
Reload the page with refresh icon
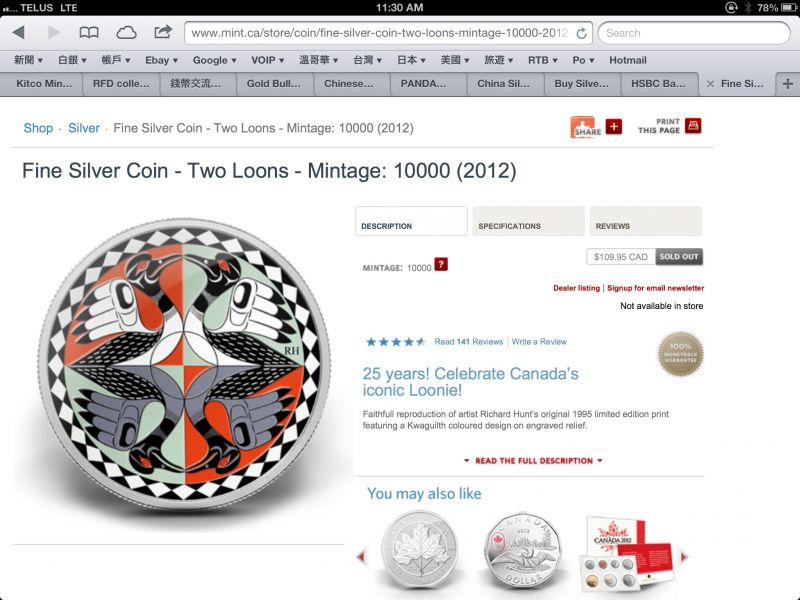[x=581, y=33]
